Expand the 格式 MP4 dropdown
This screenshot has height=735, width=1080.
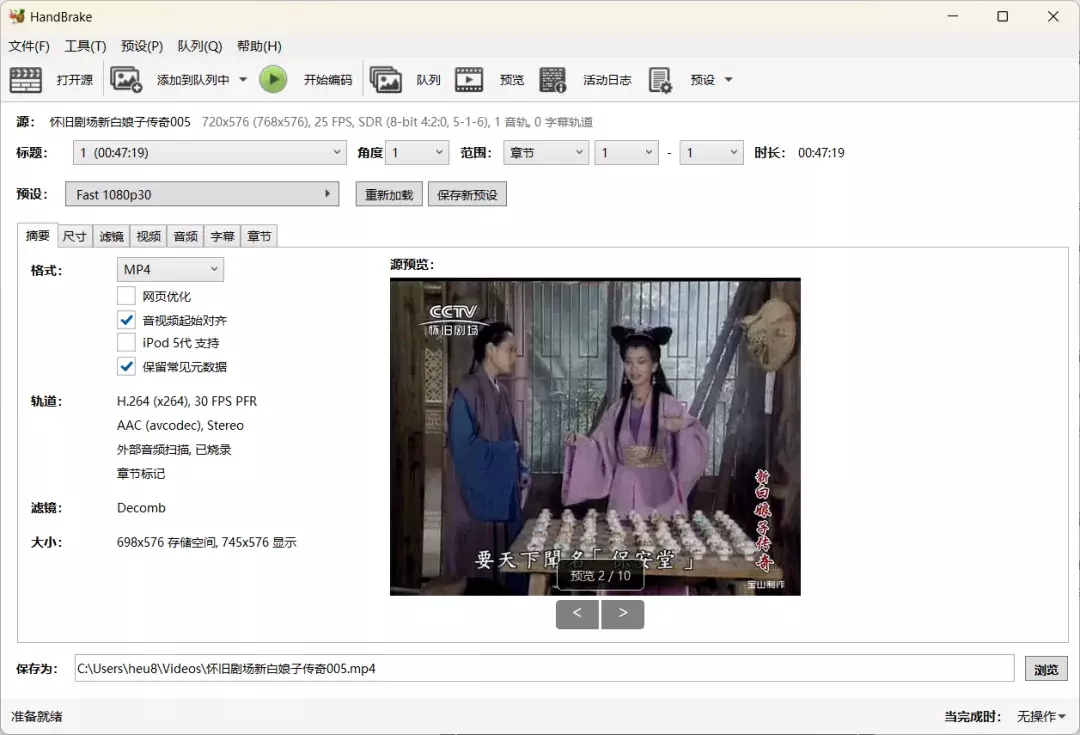coord(170,270)
